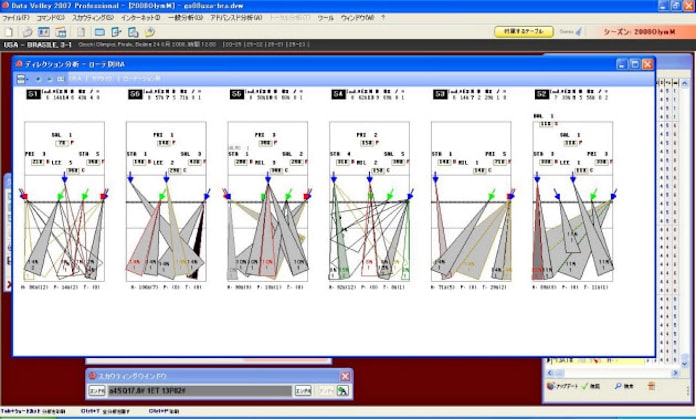
Task: Click the green arrow icon in scouting window
Action: tap(343, 391)
